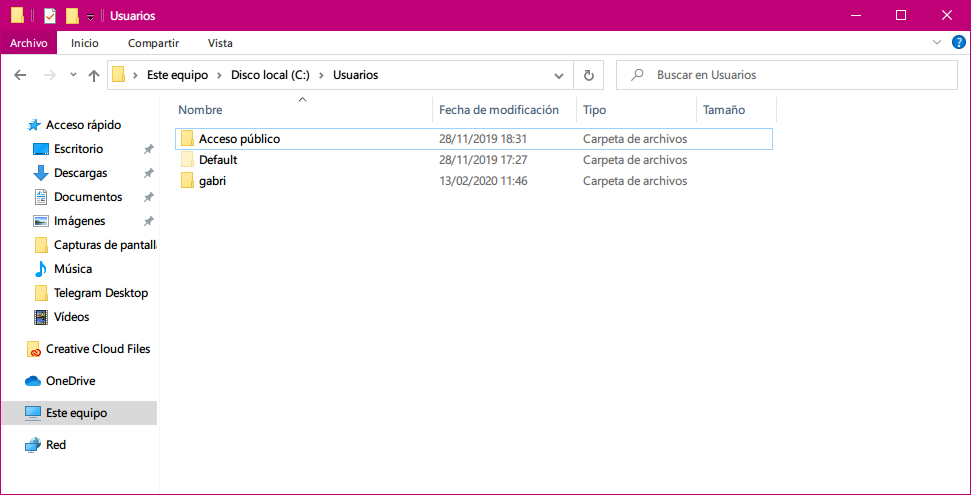Image resolution: width=971 pixels, height=495 pixels.
Task: Click the New folder icon in title bar
Action: pos(72,15)
